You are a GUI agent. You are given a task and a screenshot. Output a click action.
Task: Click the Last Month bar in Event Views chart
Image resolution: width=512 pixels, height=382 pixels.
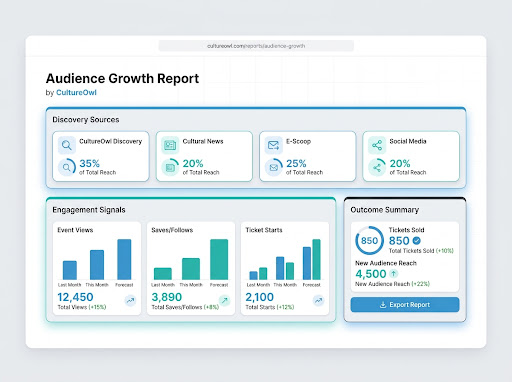coord(70,270)
